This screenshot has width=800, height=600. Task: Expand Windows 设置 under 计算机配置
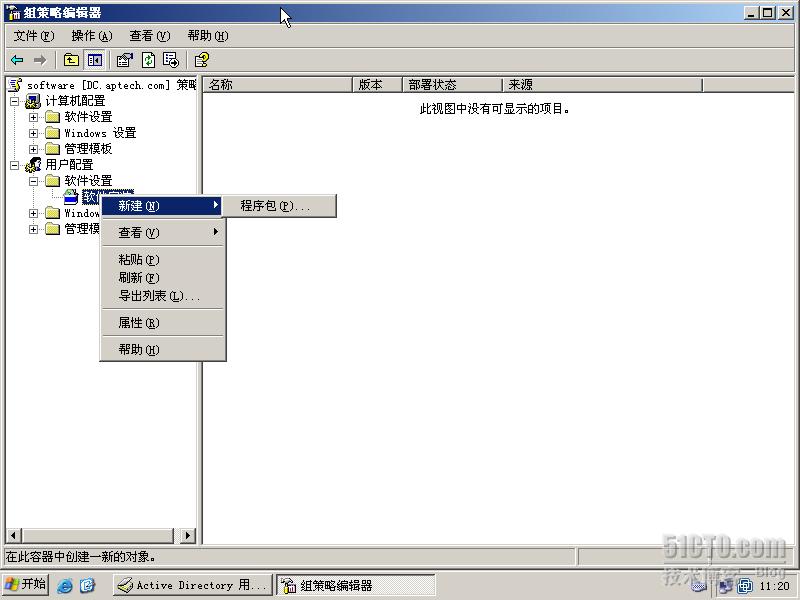point(34,133)
